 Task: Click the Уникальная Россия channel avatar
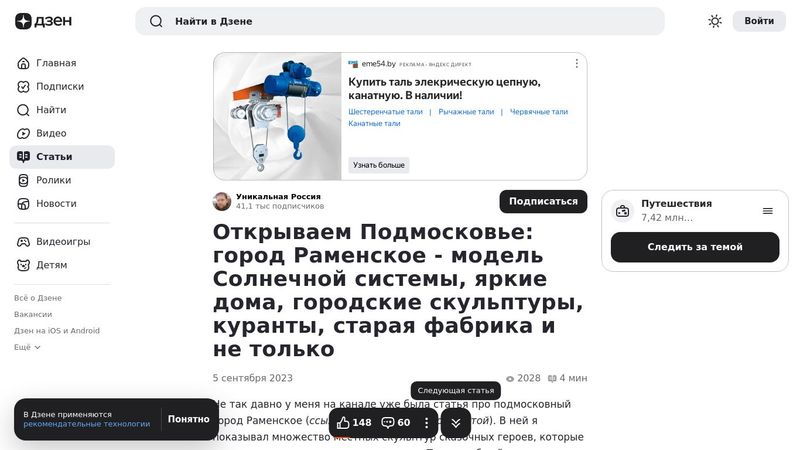(x=222, y=201)
